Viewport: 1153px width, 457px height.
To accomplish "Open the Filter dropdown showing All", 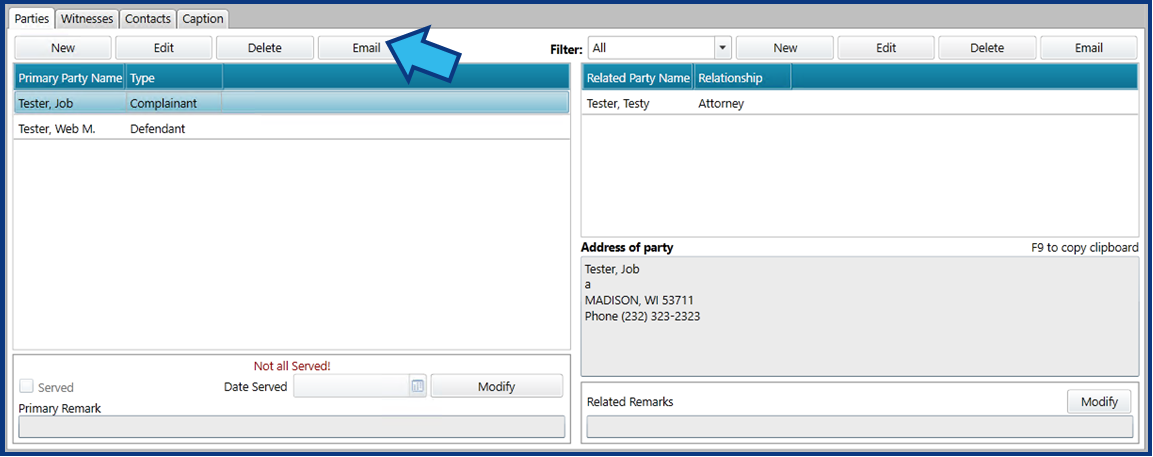I will tap(660, 48).
